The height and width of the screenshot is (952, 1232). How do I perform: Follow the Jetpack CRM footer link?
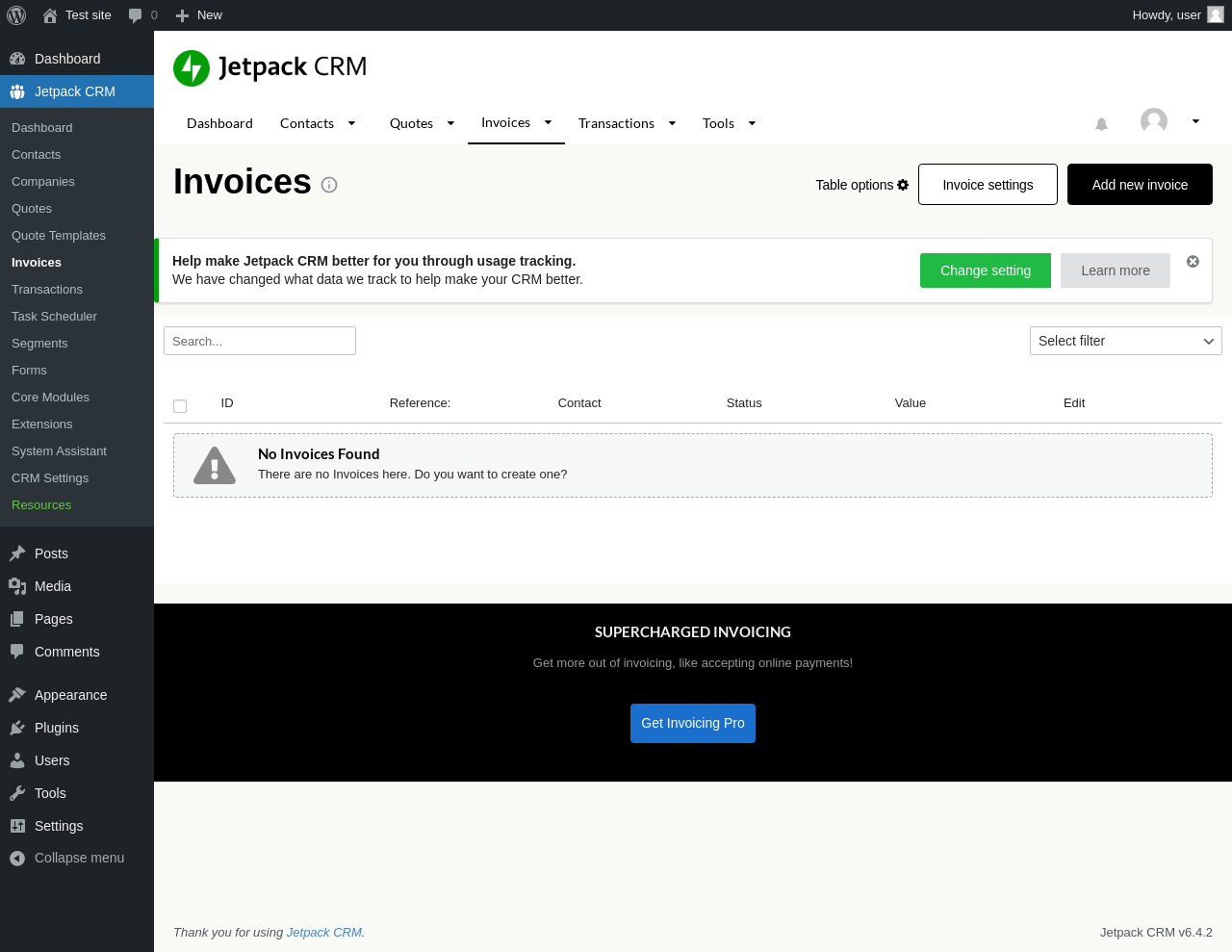point(324,932)
